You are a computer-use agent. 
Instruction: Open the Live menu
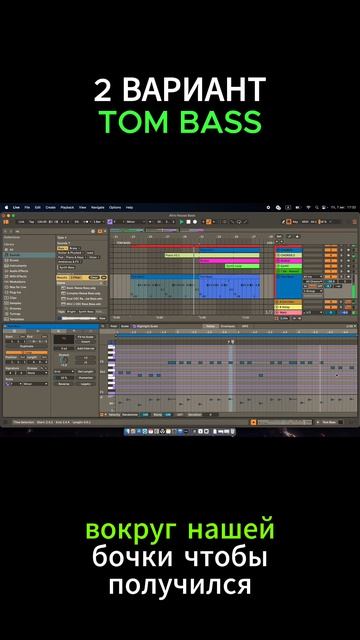coord(16,207)
